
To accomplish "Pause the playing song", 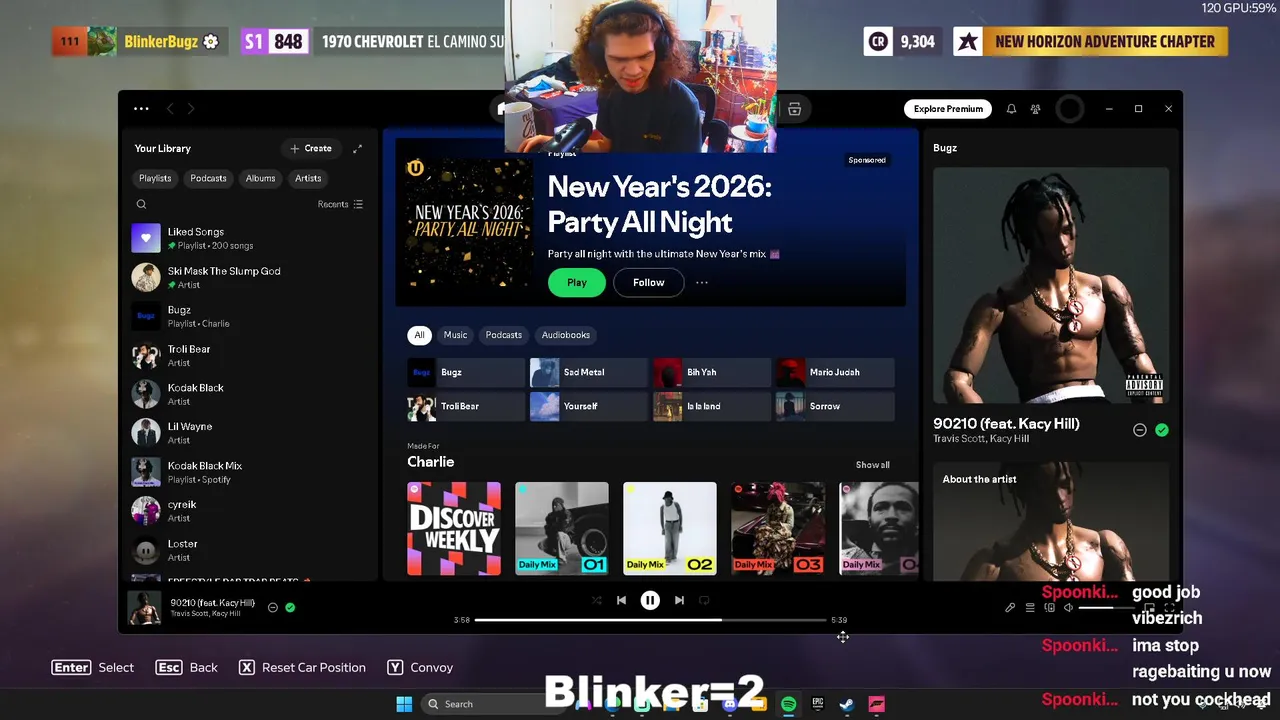I will 650,600.
